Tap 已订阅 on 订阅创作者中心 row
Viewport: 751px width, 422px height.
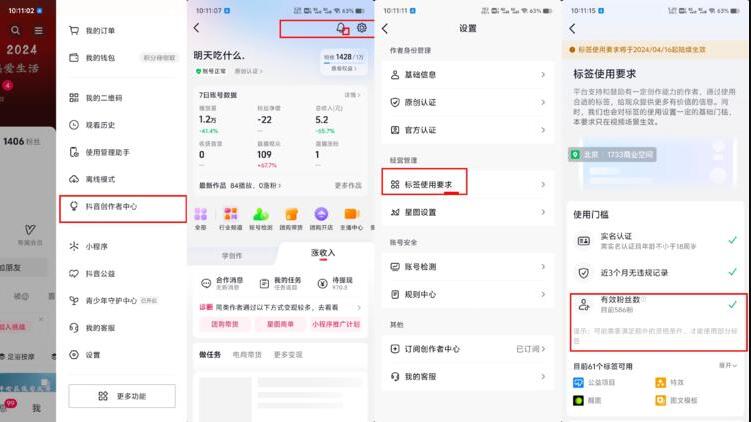coord(531,349)
